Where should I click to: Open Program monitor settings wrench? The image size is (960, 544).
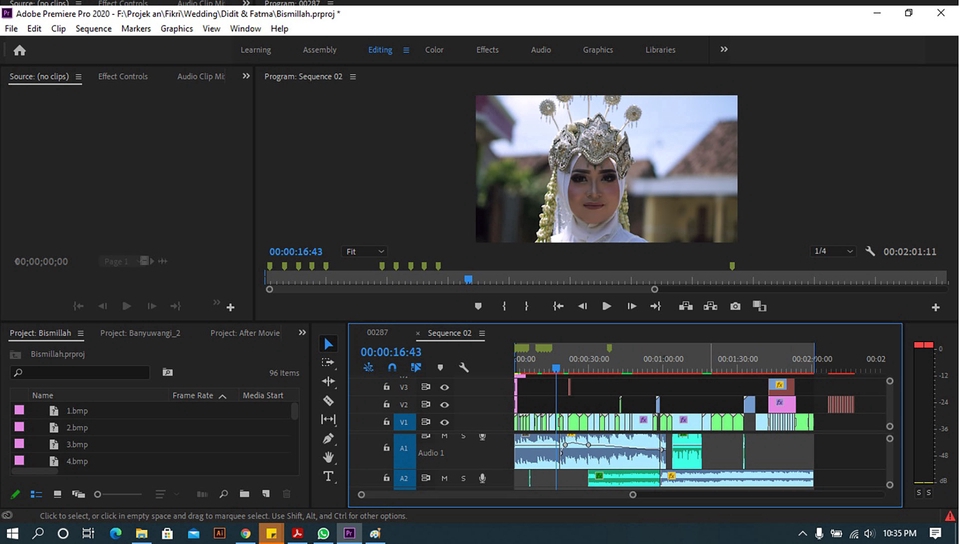click(869, 251)
